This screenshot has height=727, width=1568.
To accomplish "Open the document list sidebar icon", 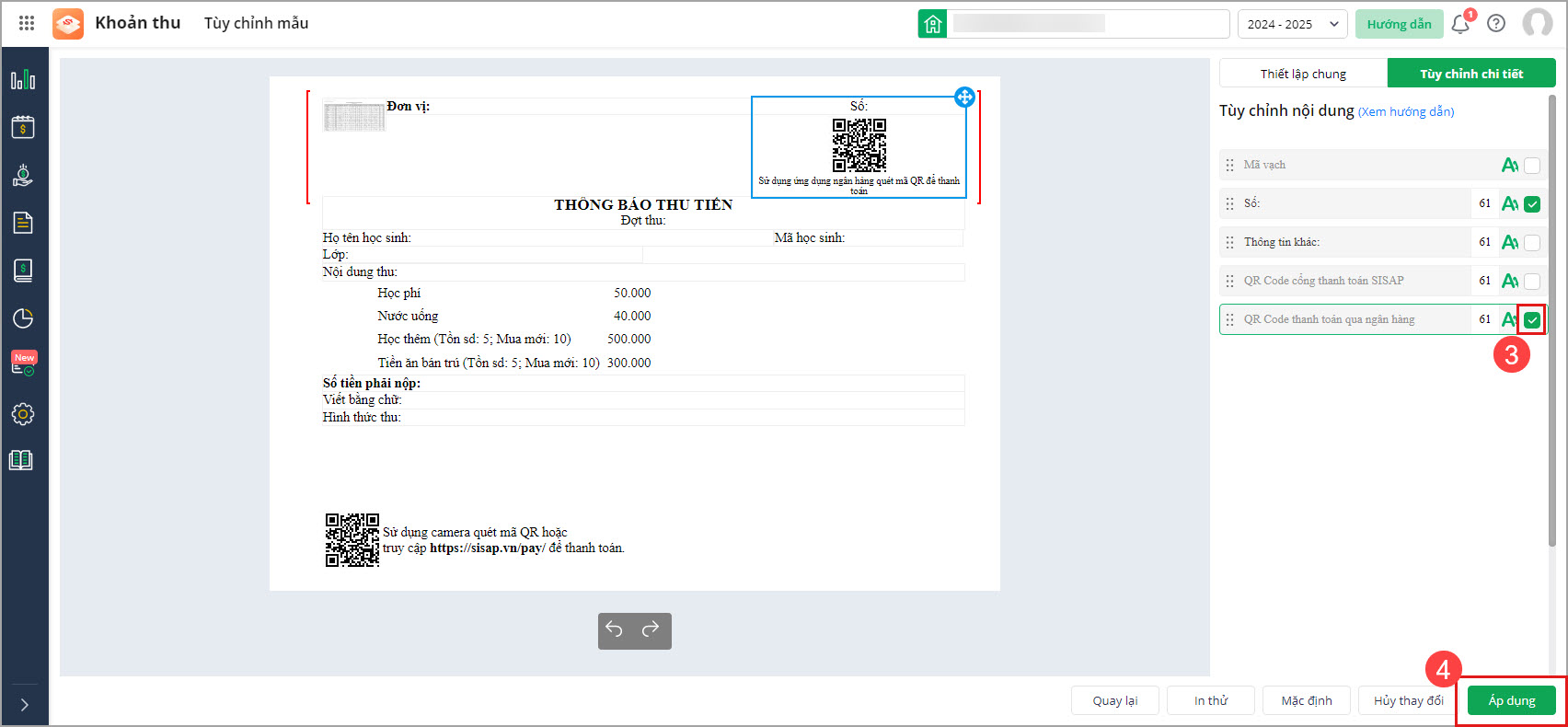I will [x=23, y=223].
